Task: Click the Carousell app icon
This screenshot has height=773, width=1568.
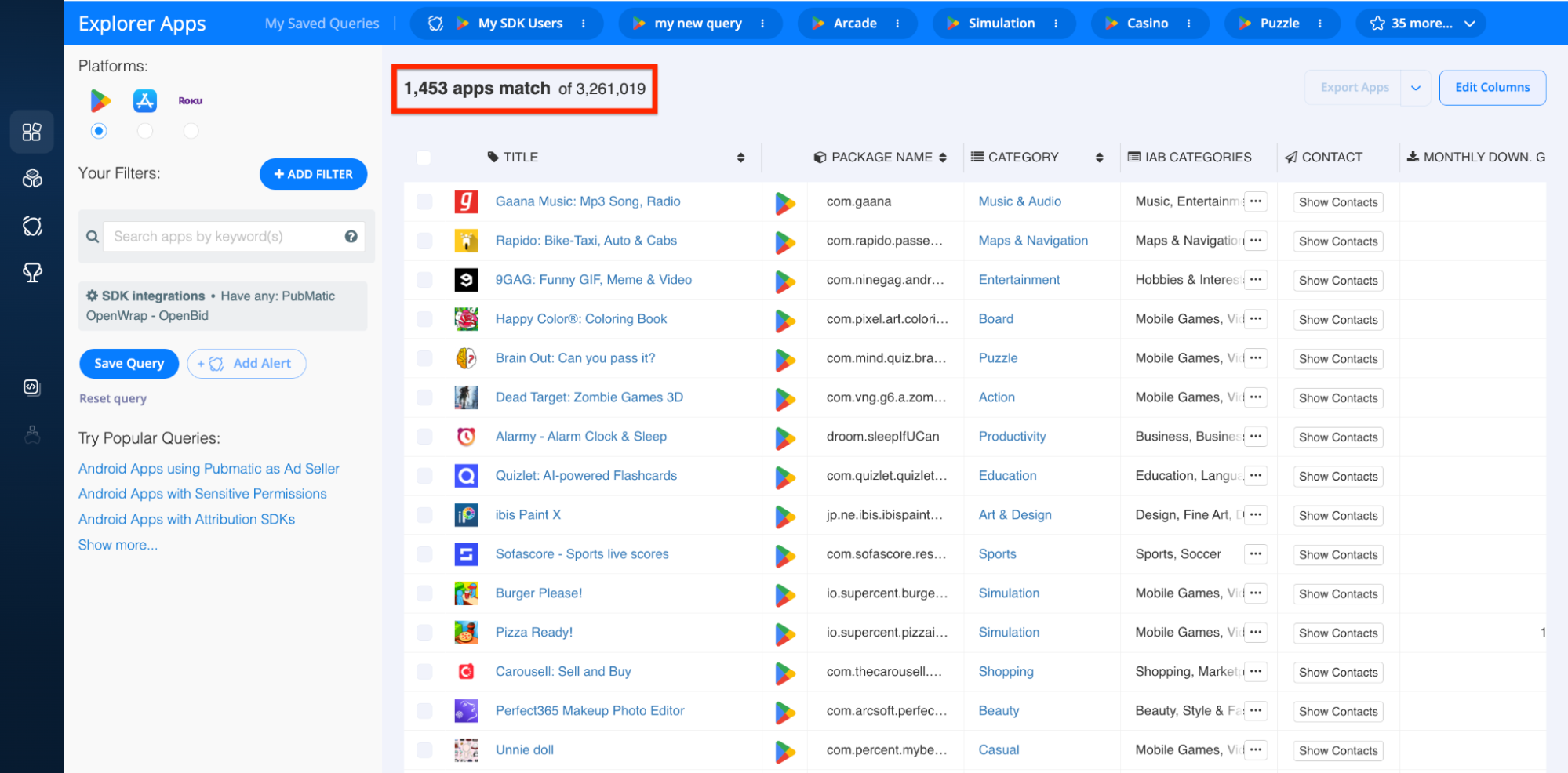Action: click(x=466, y=672)
